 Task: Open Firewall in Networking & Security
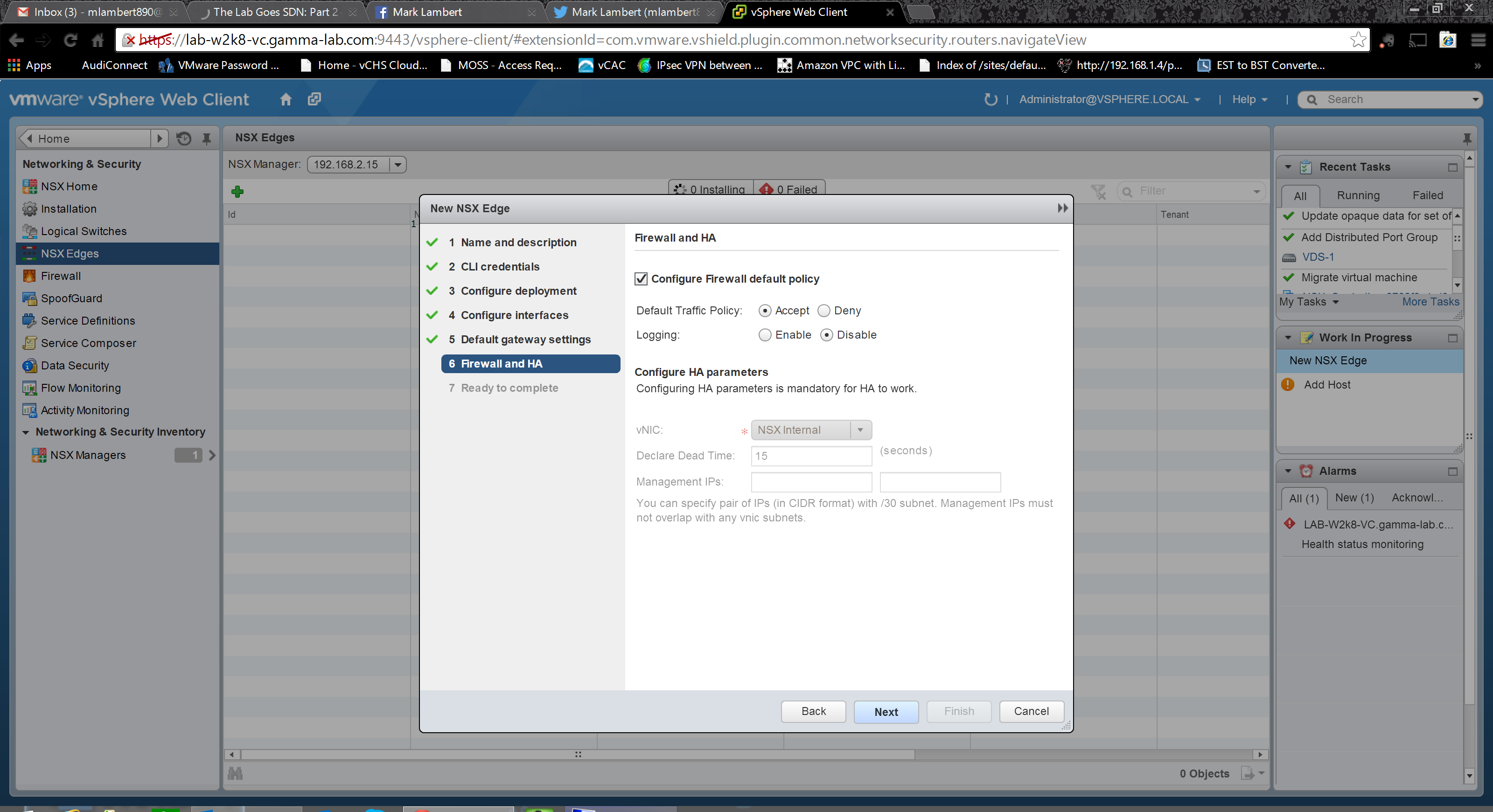[x=60, y=276]
